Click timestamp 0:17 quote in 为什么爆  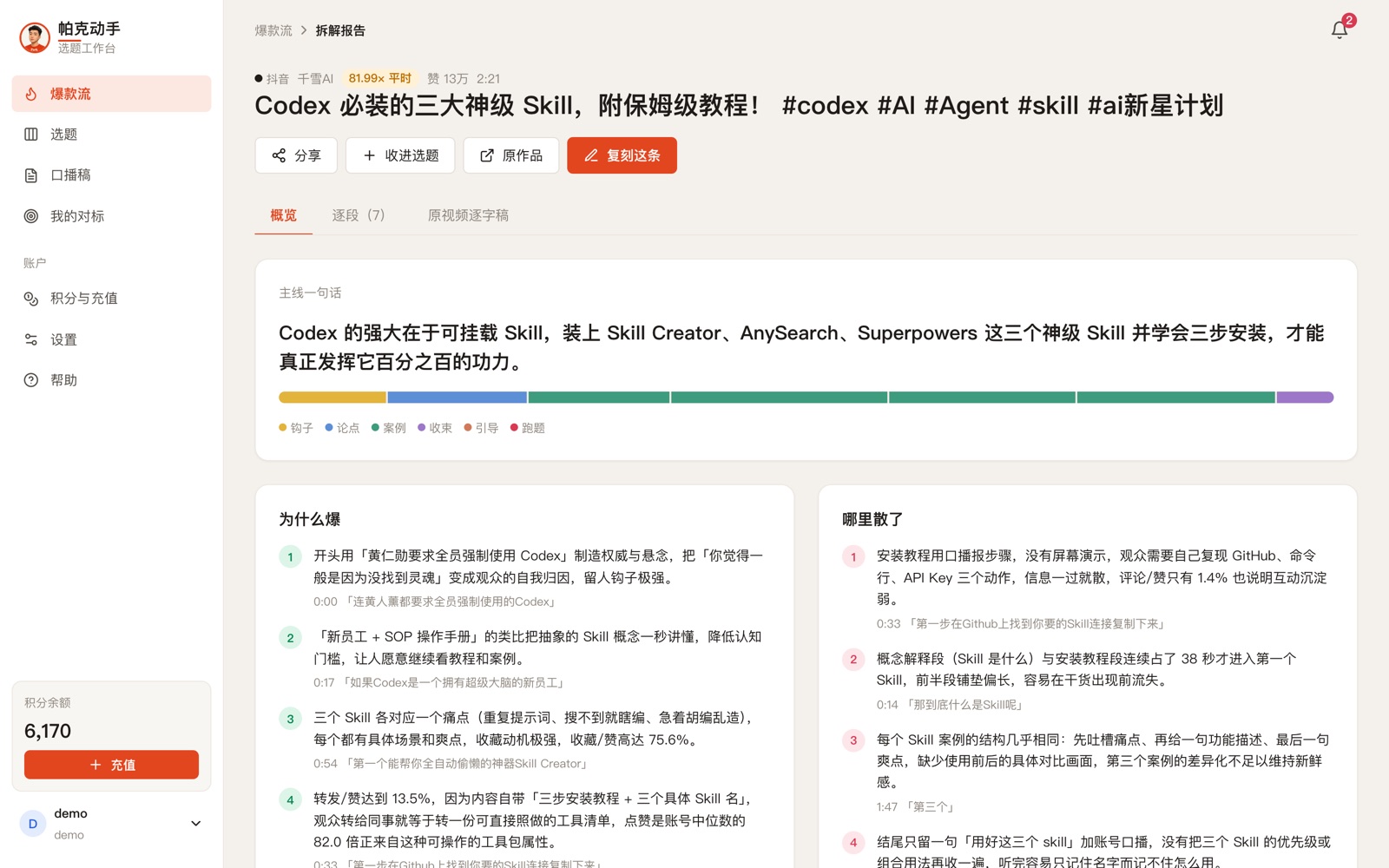click(440, 683)
